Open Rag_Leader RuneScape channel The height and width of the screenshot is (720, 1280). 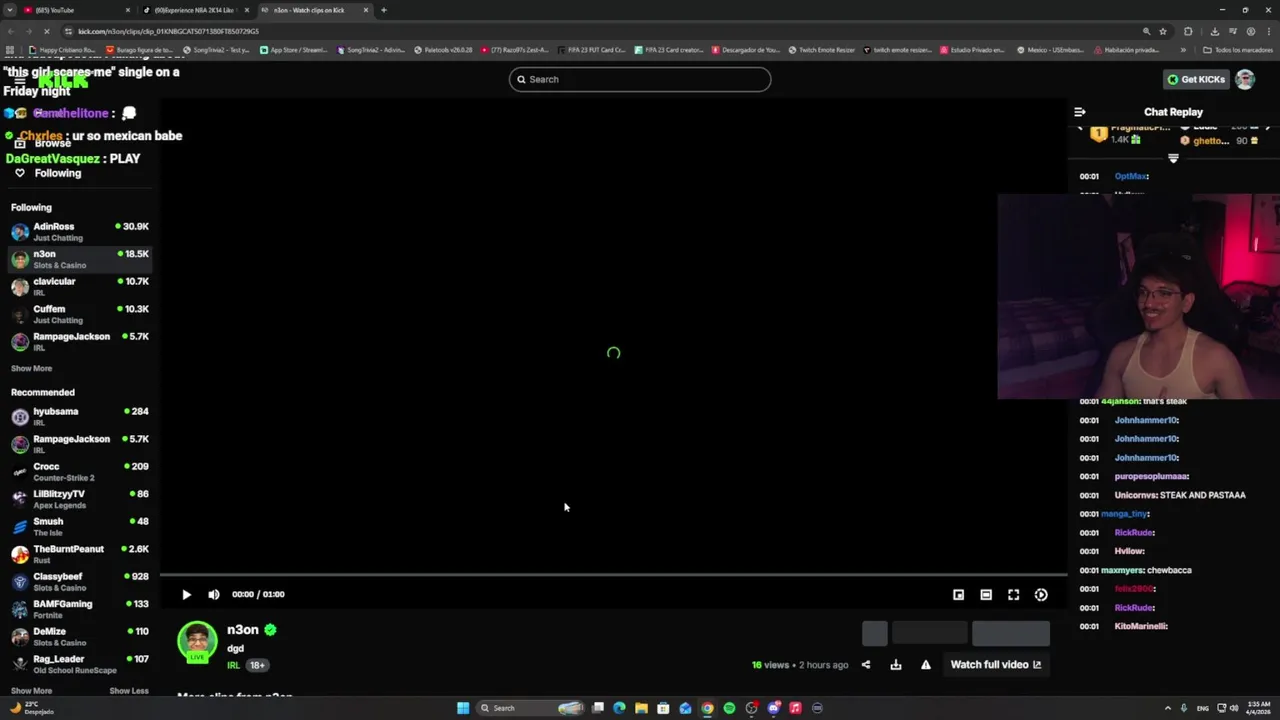pos(80,664)
